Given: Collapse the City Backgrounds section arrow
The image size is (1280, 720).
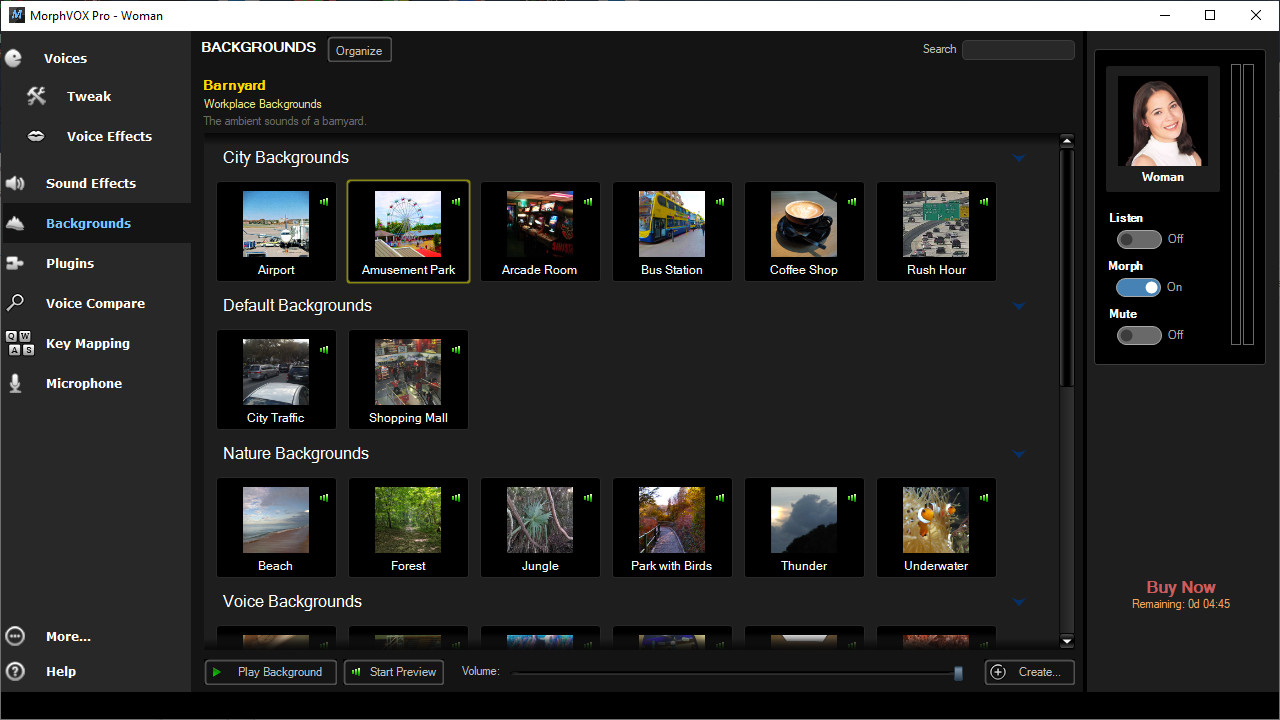Looking at the screenshot, I should 1019,158.
